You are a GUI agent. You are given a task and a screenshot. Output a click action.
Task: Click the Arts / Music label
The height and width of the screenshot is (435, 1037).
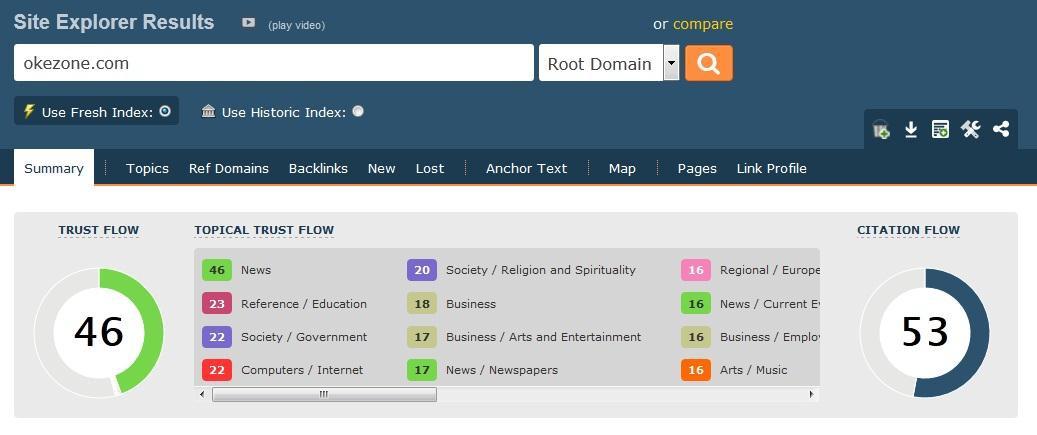pos(753,370)
